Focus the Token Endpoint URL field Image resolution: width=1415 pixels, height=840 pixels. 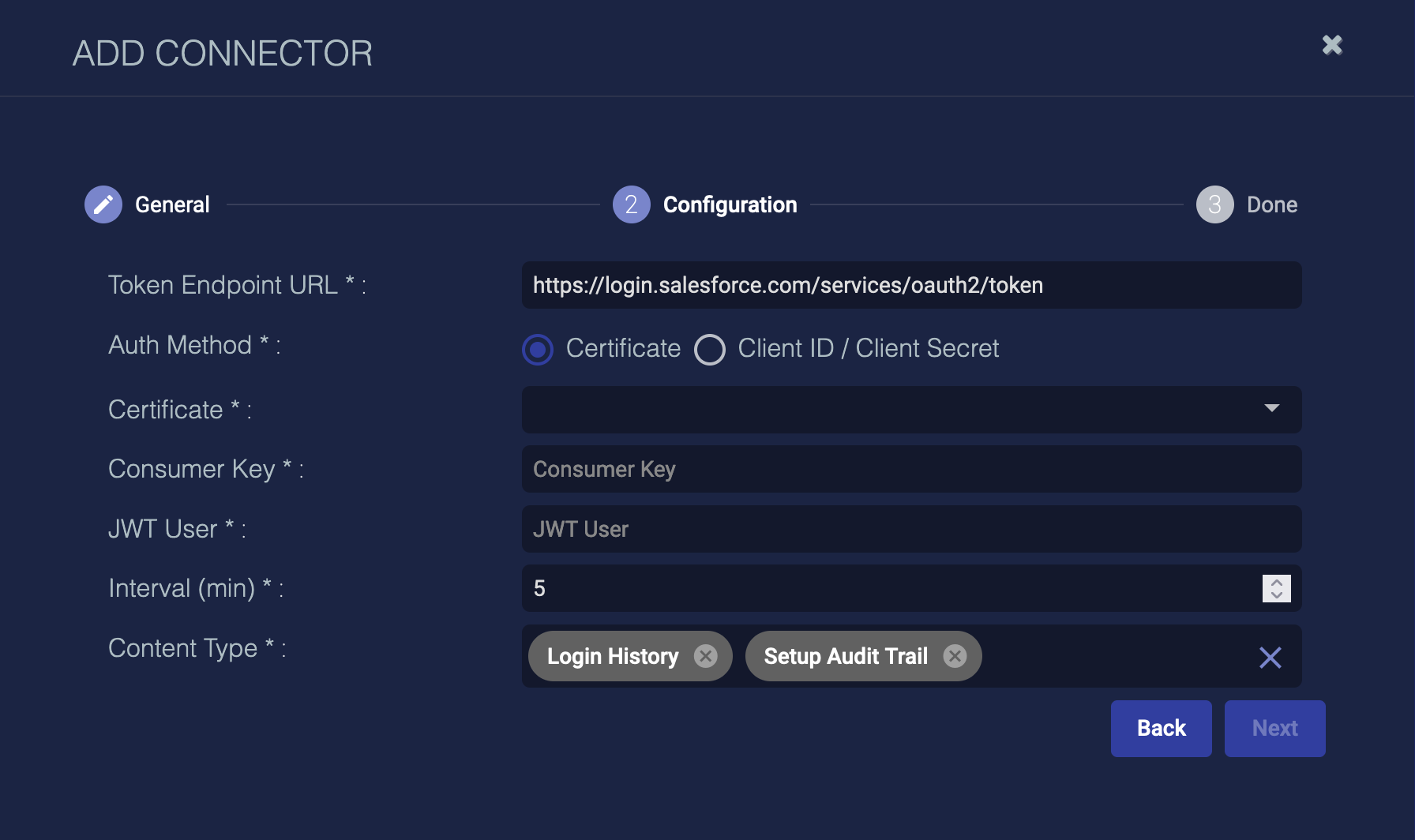click(911, 285)
